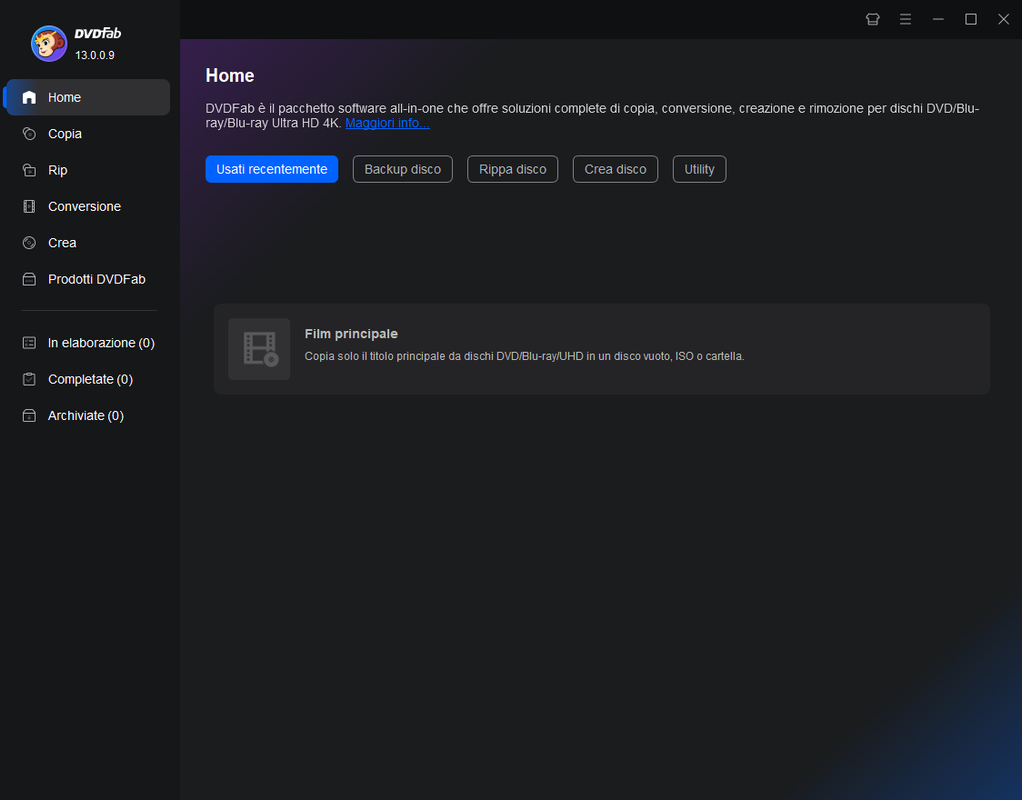1022x800 pixels.
Task: Click the Film principale title
Action: (351, 334)
